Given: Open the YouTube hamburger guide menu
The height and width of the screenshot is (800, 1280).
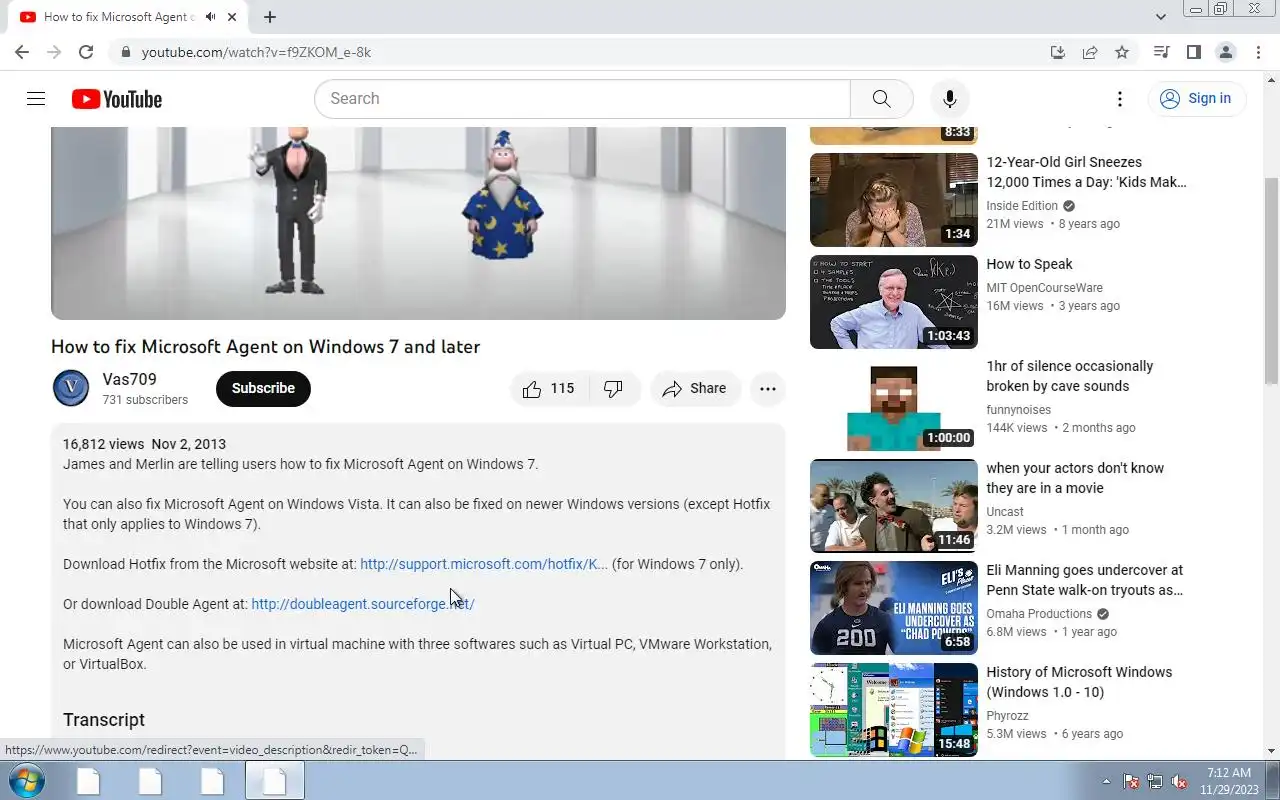Looking at the screenshot, I should pyautogui.click(x=36, y=98).
